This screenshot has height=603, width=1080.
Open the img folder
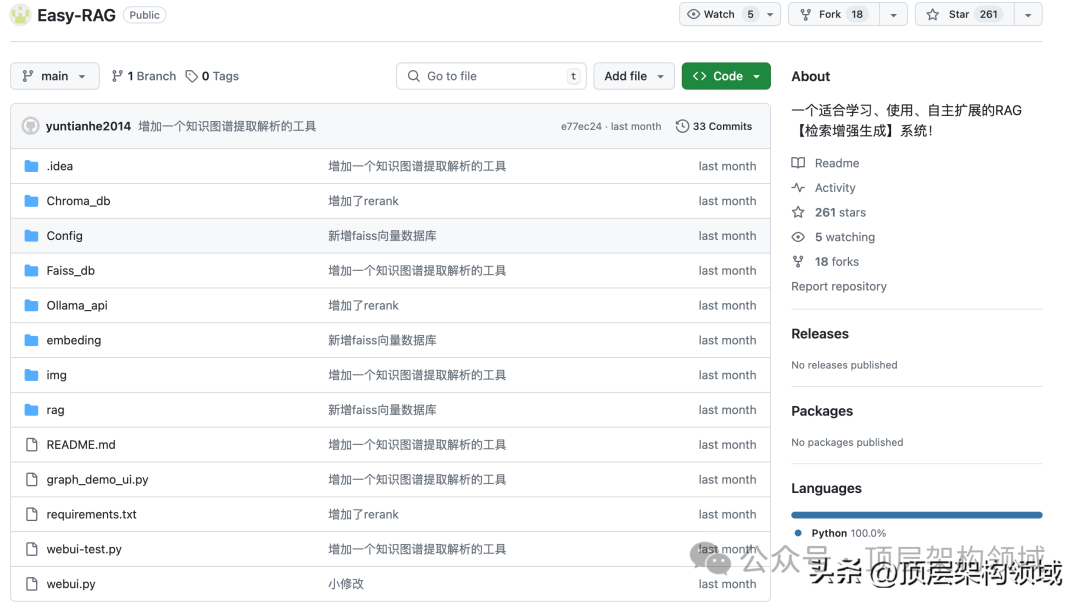(x=57, y=375)
